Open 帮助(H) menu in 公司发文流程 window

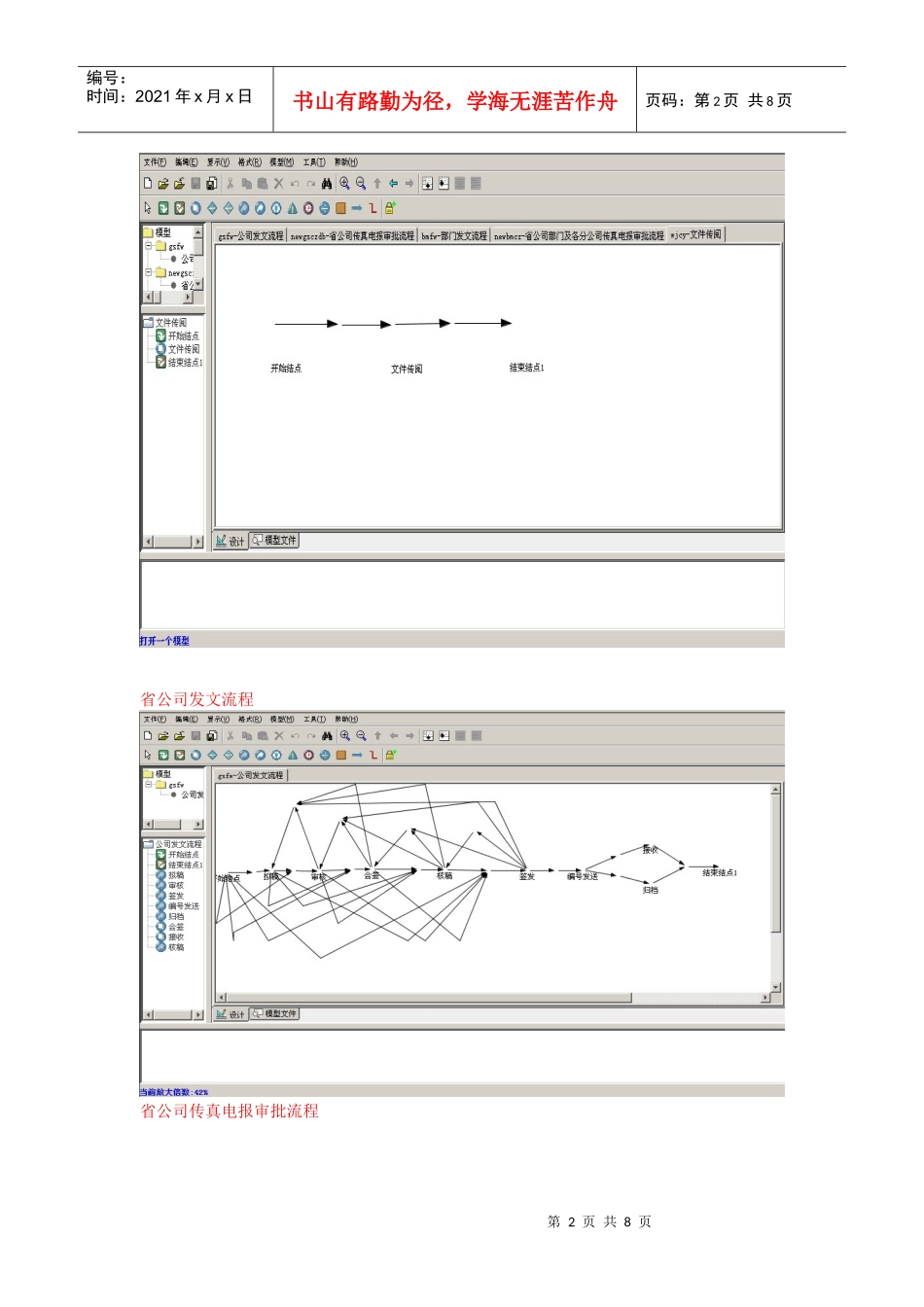pyautogui.click(x=346, y=720)
